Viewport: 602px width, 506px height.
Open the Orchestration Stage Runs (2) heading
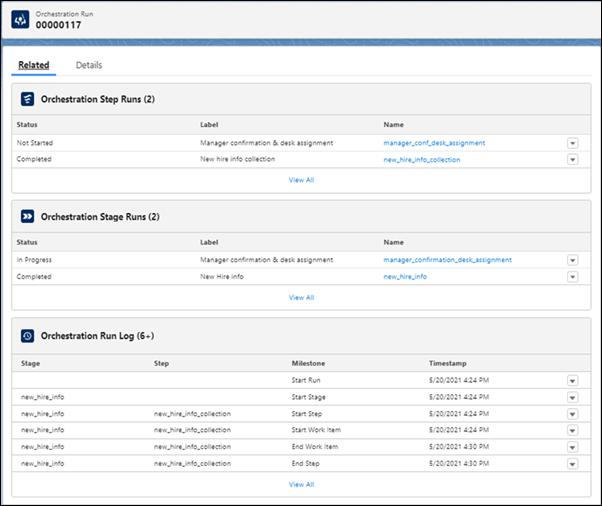coord(100,217)
